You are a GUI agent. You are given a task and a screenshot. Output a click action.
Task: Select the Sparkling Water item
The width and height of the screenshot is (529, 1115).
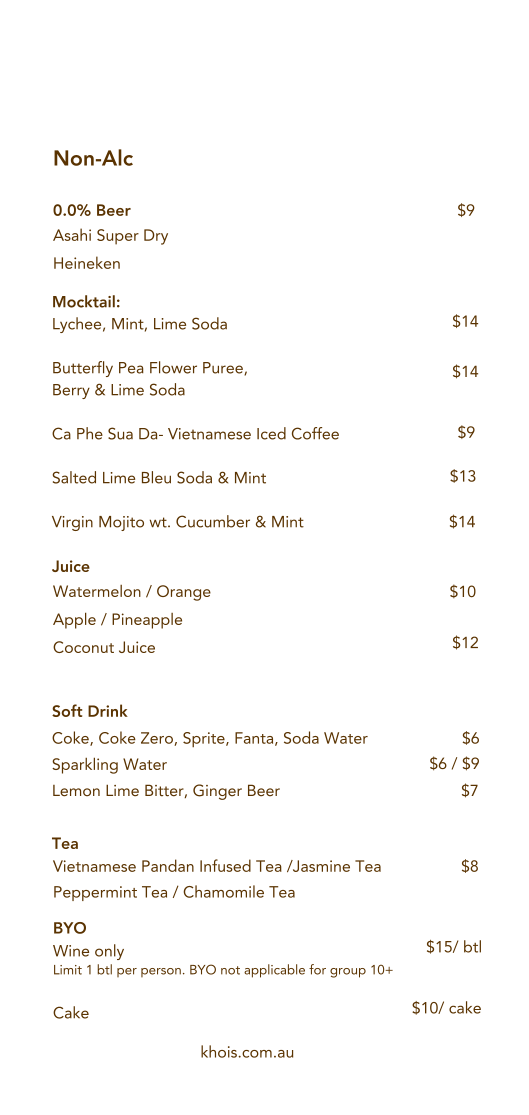pyautogui.click(x=109, y=765)
